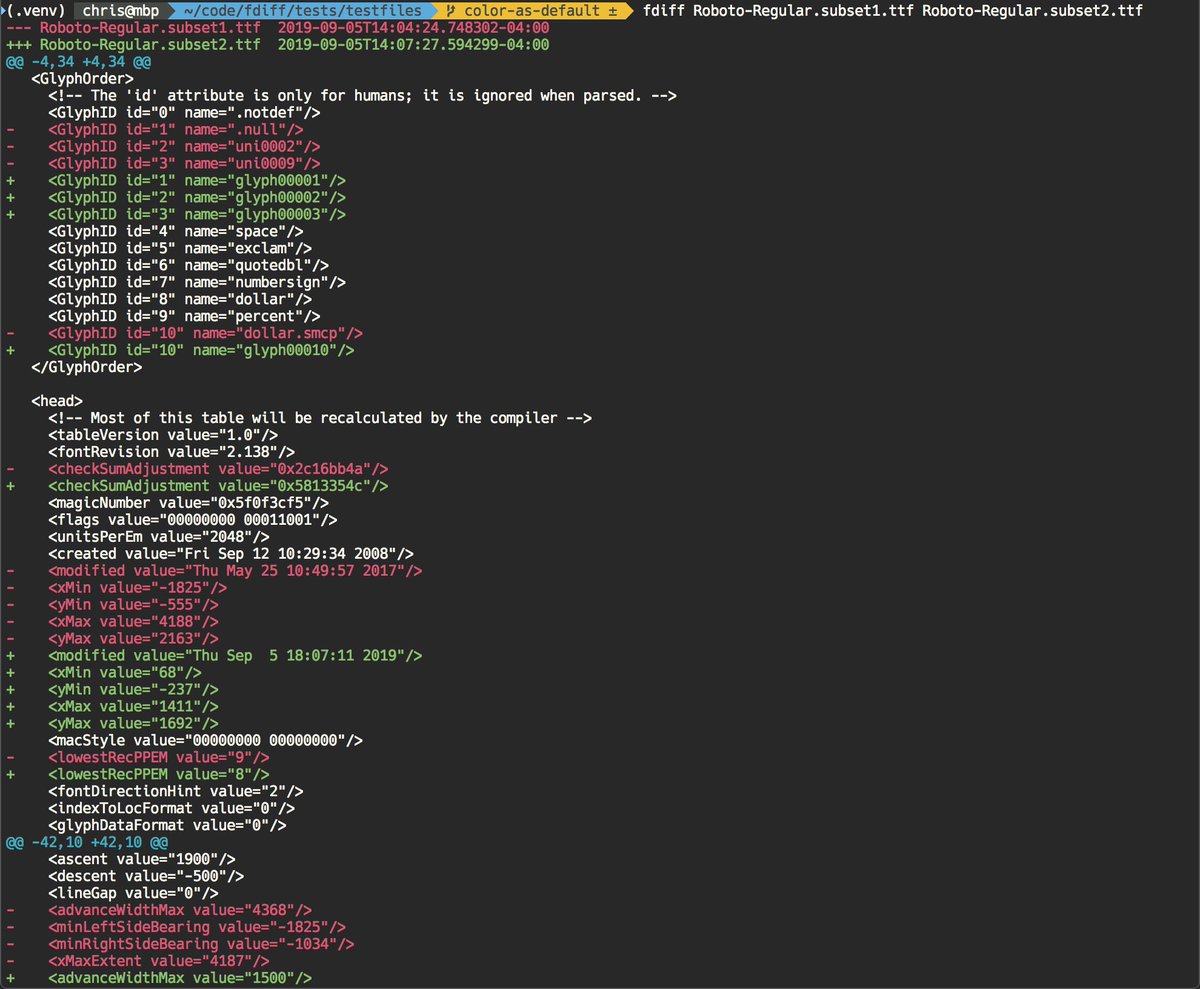The width and height of the screenshot is (1200, 989).
Task: Click the added xMin value="68" line
Action: [x=124, y=674]
